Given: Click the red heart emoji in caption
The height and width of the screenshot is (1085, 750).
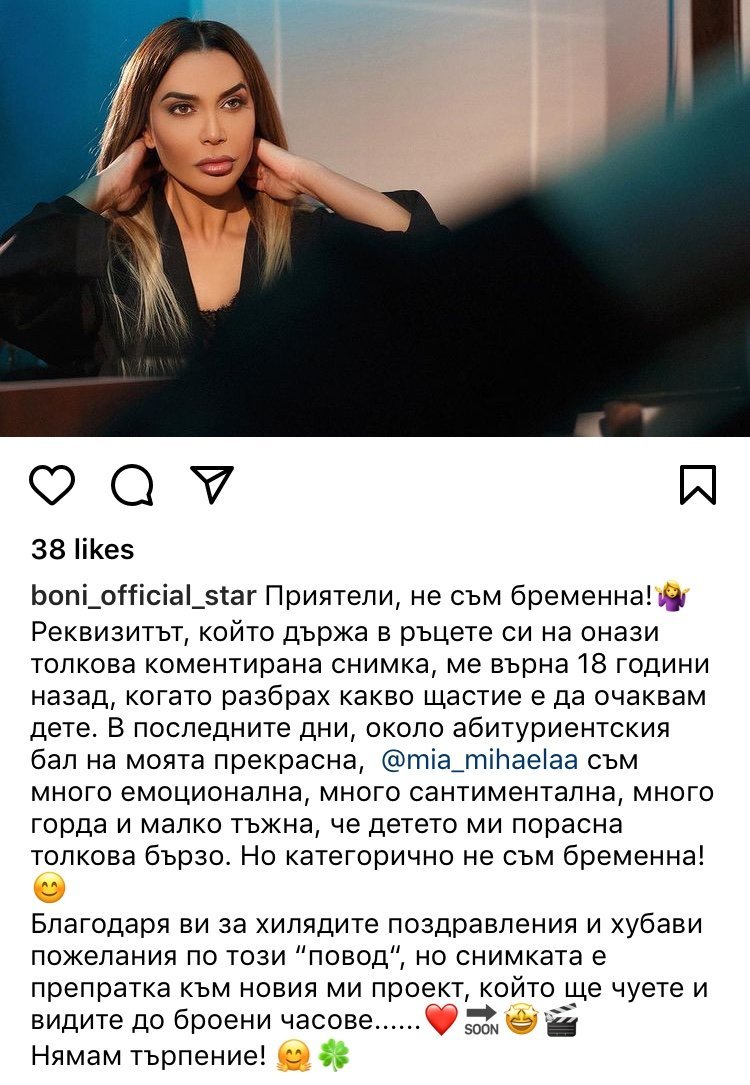Looking at the screenshot, I should (x=441, y=1019).
